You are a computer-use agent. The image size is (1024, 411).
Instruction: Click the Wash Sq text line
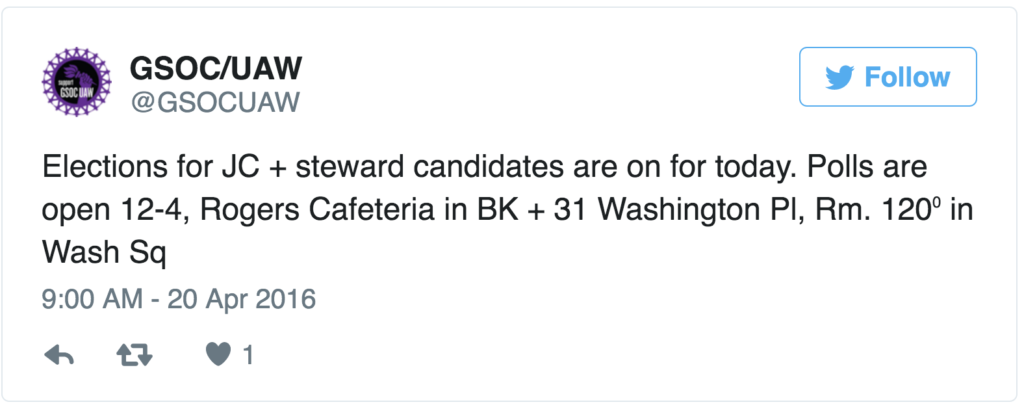pos(104,255)
